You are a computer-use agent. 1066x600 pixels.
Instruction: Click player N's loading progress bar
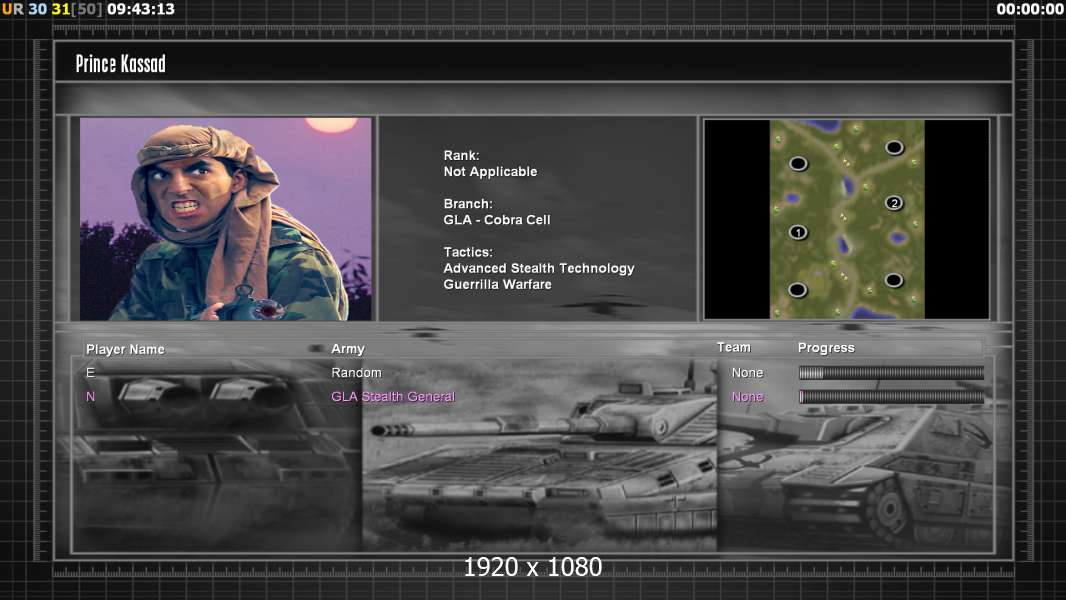[891, 397]
